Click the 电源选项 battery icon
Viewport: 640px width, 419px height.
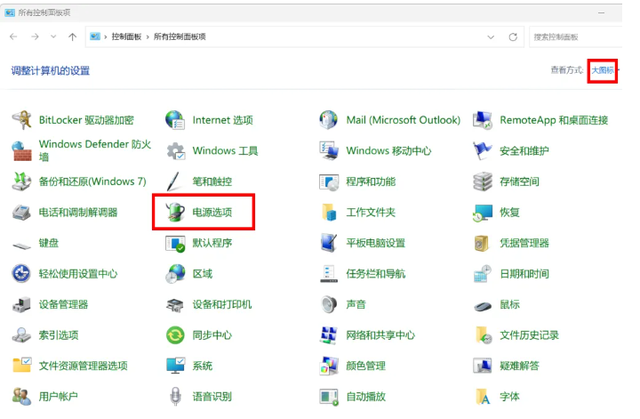pyautogui.click(x=175, y=212)
